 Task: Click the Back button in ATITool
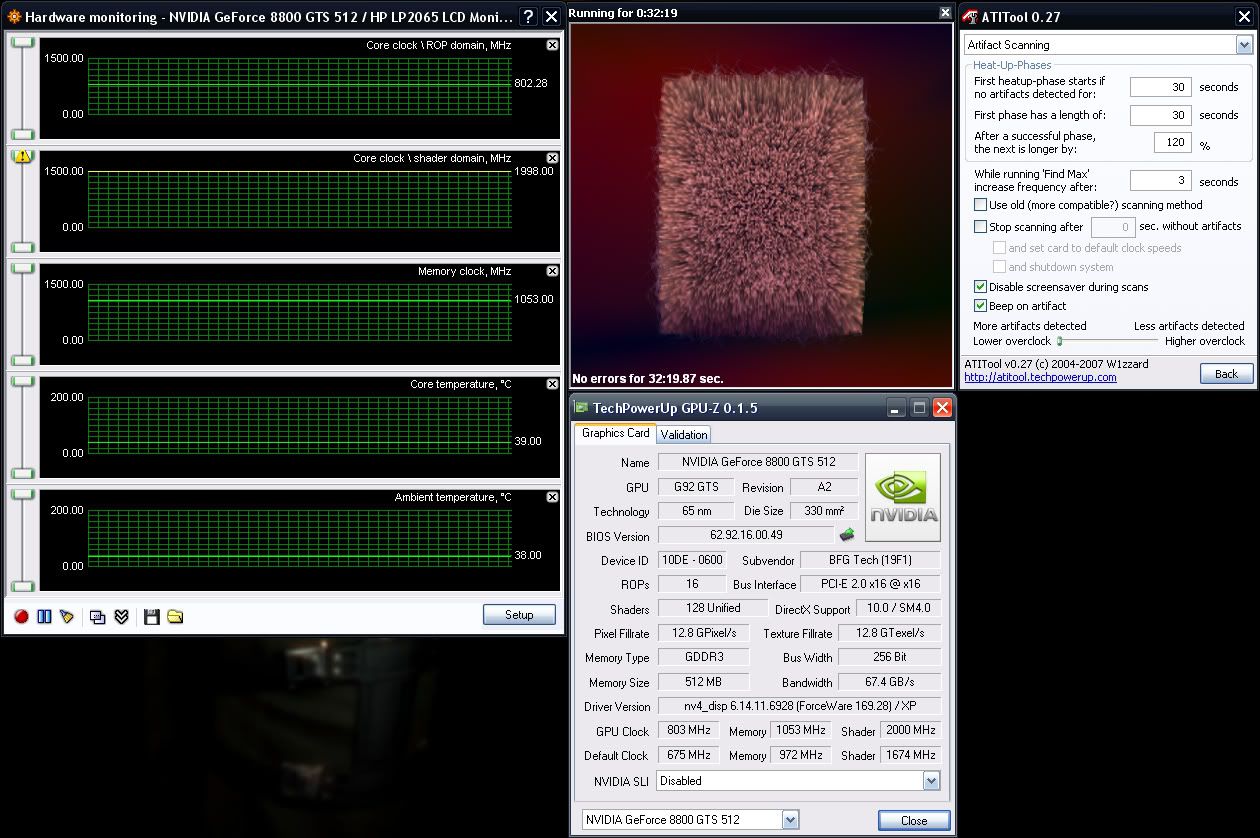[1226, 373]
